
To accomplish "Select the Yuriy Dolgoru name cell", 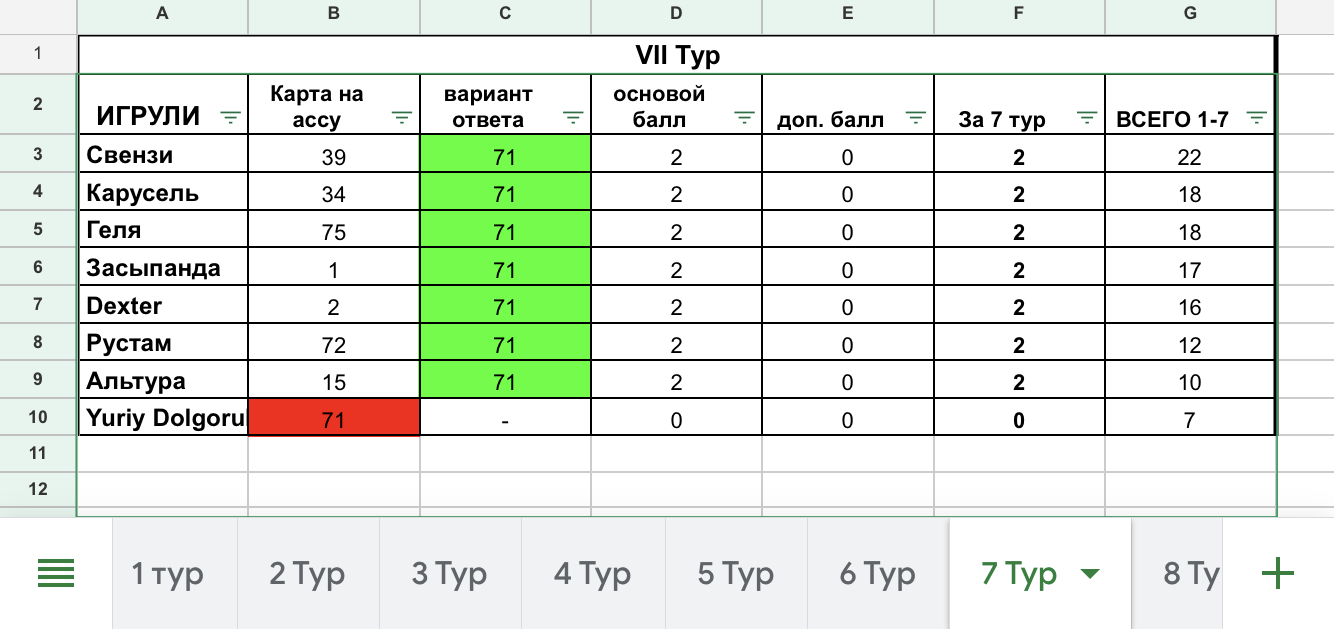I will tap(164, 419).
